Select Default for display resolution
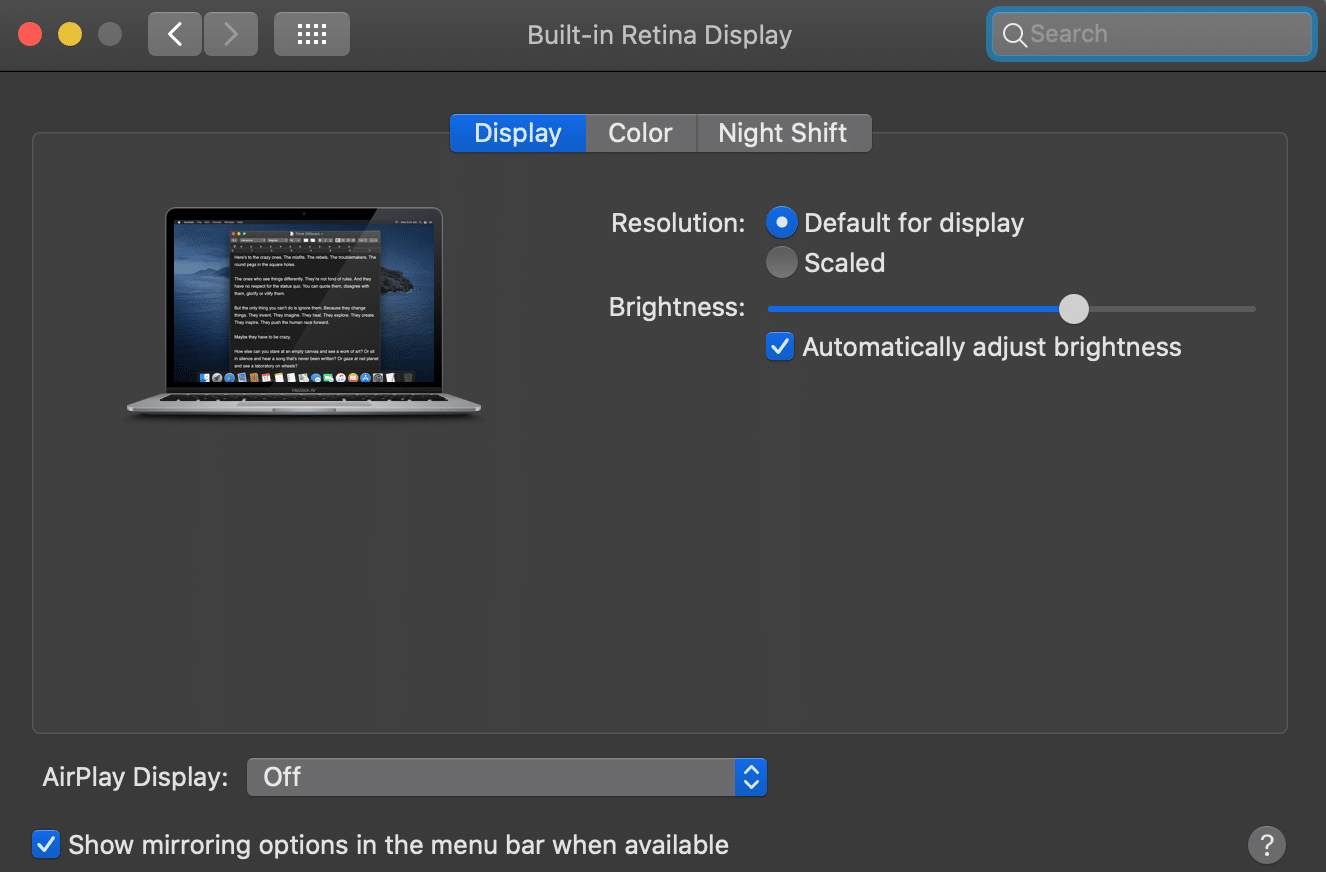Image resolution: width=1326 pixels, height=872 pixels. click(x=782, y=222)
